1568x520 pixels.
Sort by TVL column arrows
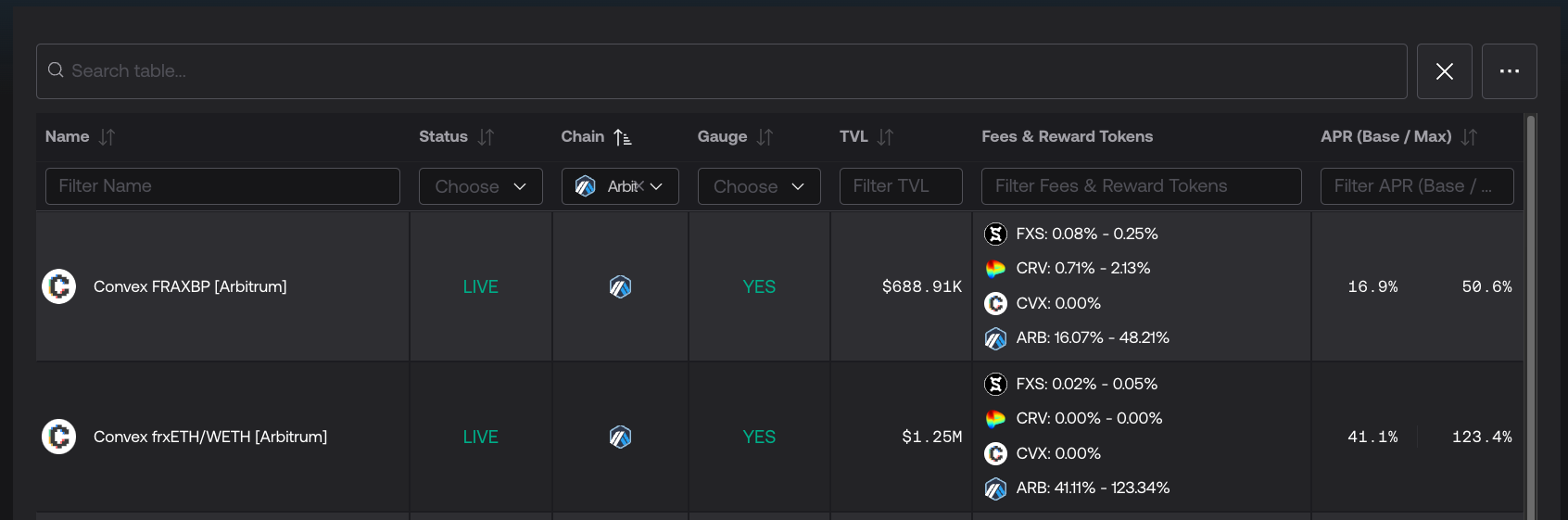click(885, 137)
